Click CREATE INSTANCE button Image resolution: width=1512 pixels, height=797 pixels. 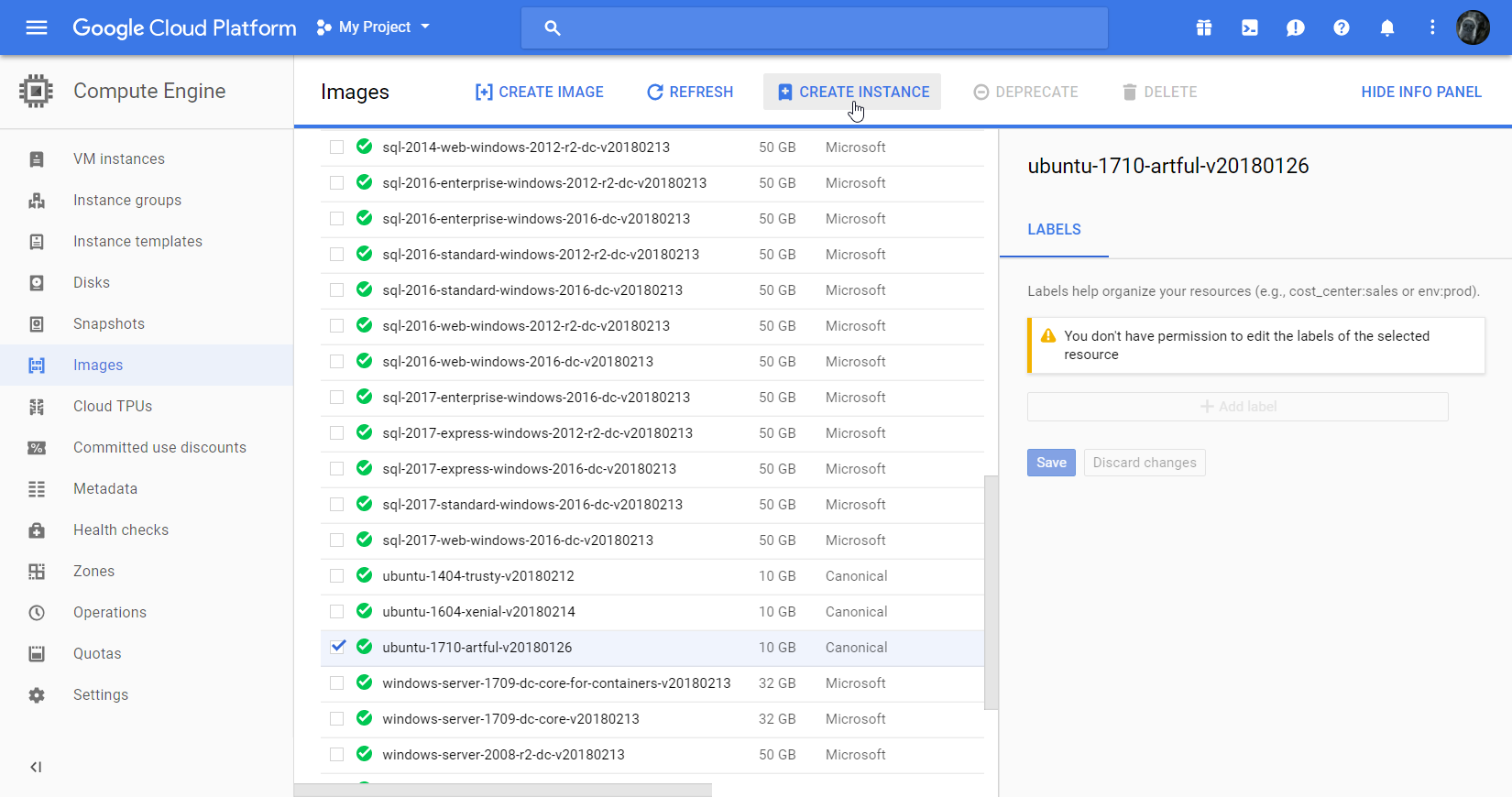tap(852, 92)
